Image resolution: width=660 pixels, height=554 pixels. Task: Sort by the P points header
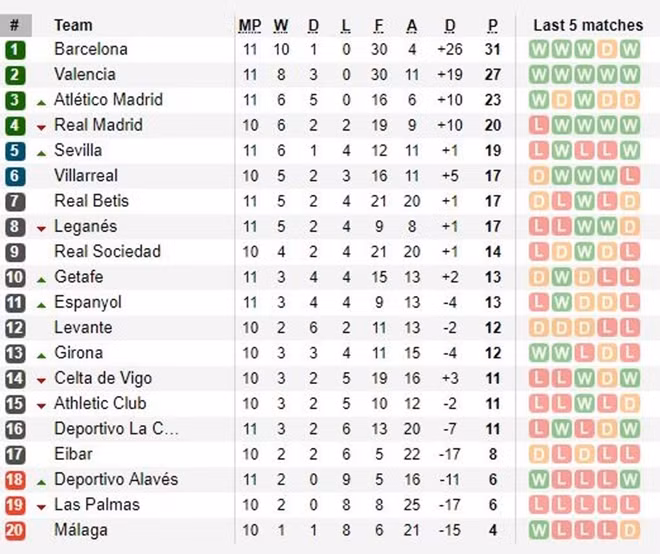click(x=492, y=26)
